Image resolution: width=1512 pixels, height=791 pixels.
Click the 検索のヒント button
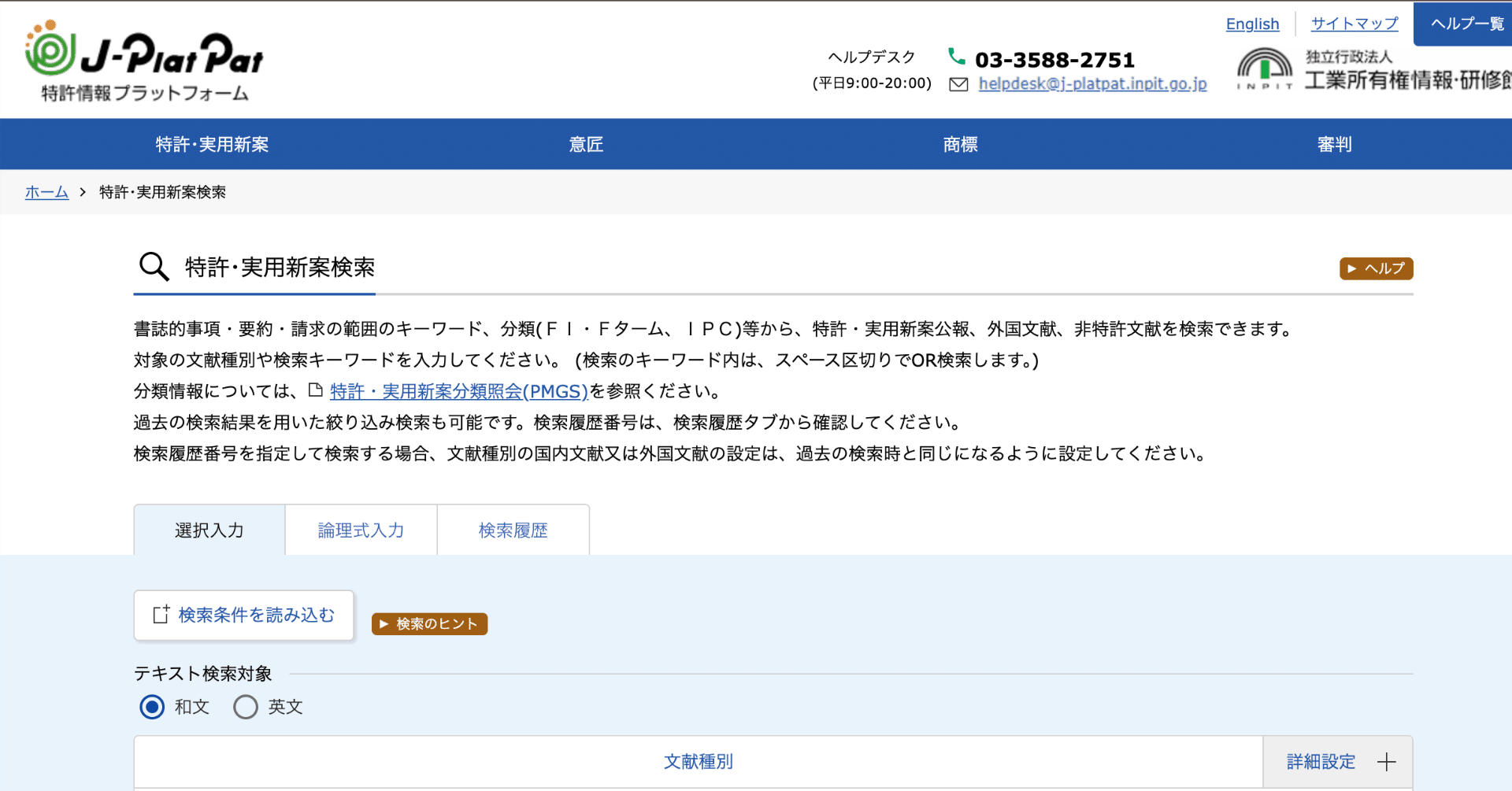[x=428, y=623]
